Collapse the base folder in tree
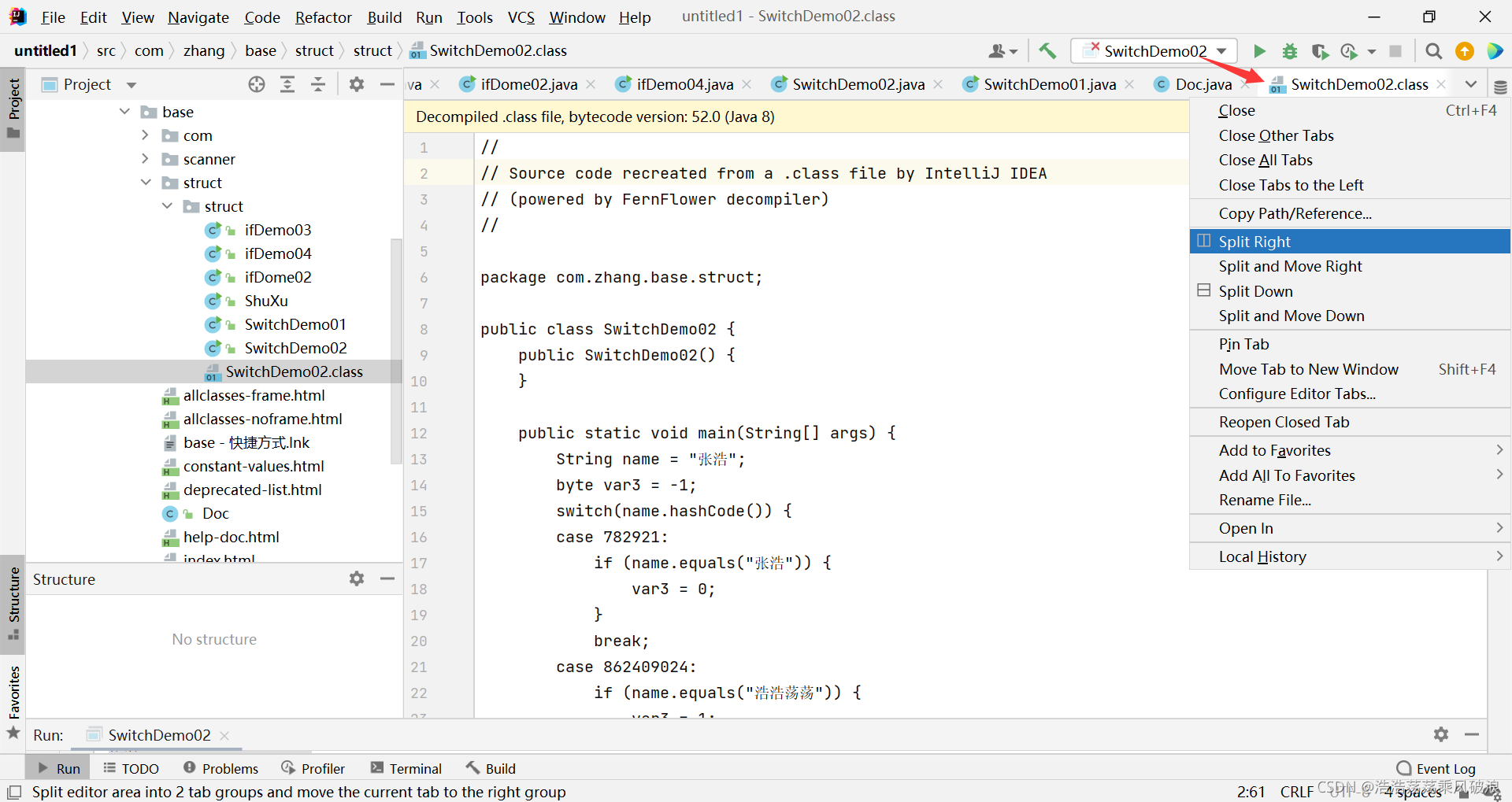 124,112
